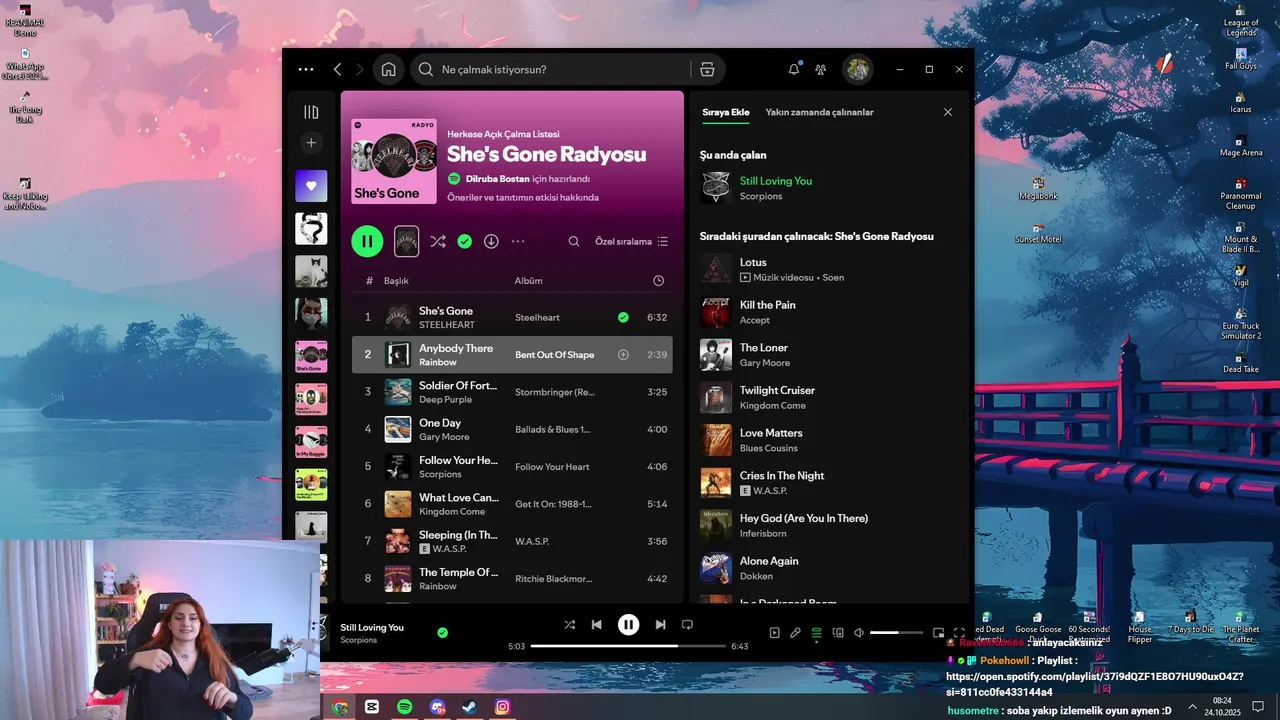Play Cries In The Night from queue
Image resolution: width=1280 pixels, height=720 pixels.
830,483
